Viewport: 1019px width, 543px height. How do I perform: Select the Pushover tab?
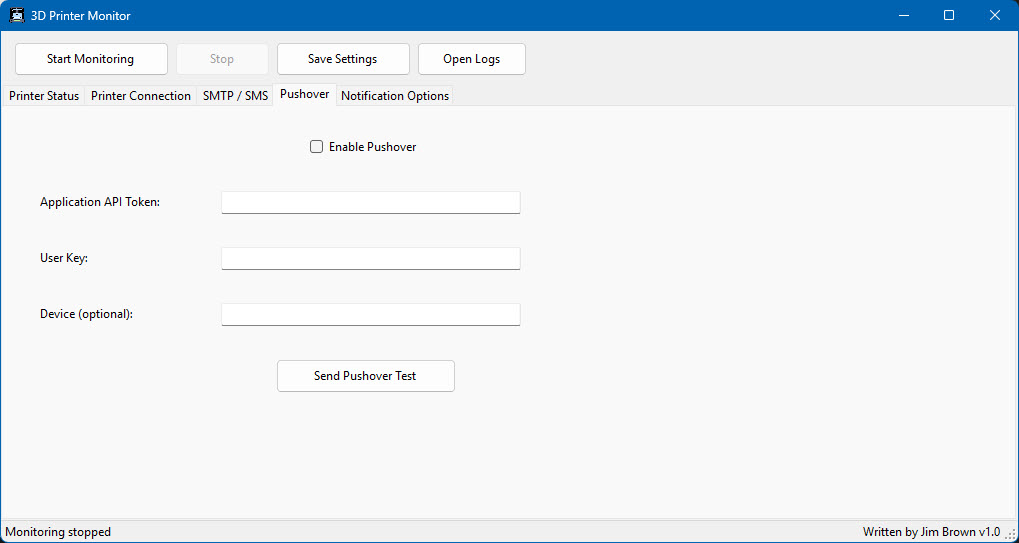click(x=305, y=94)
